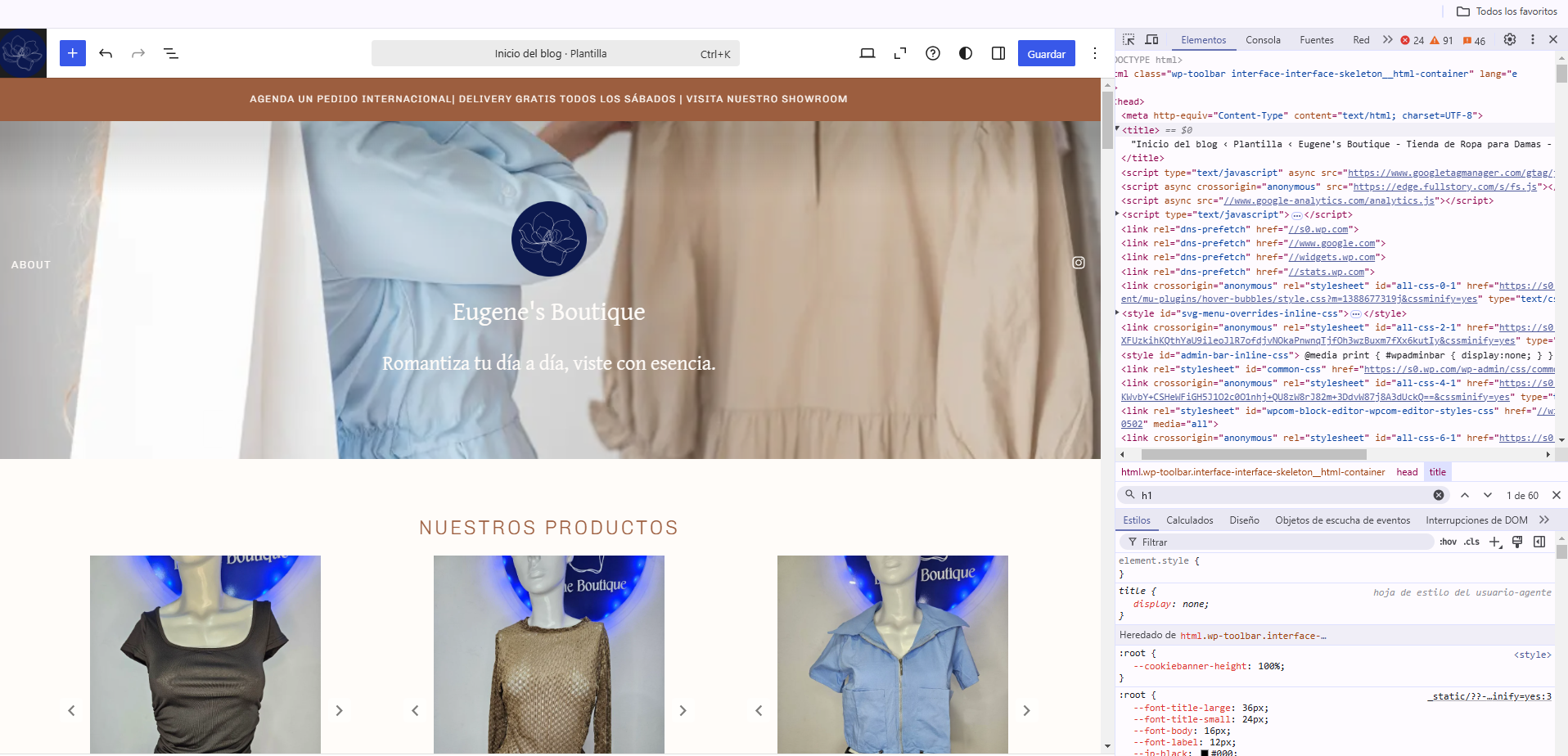Switch to the Consola tab

1263,40
